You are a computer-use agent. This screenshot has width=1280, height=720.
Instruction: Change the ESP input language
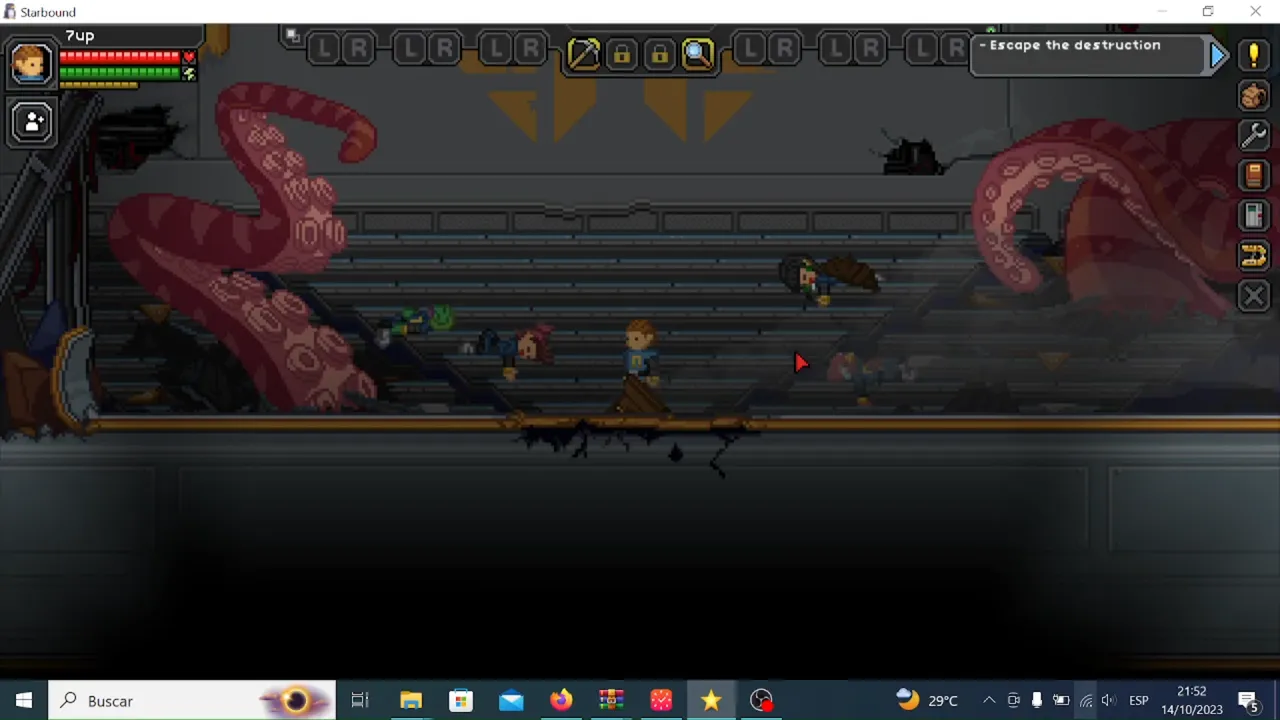pyautogui.click(x=1139, y=700)
